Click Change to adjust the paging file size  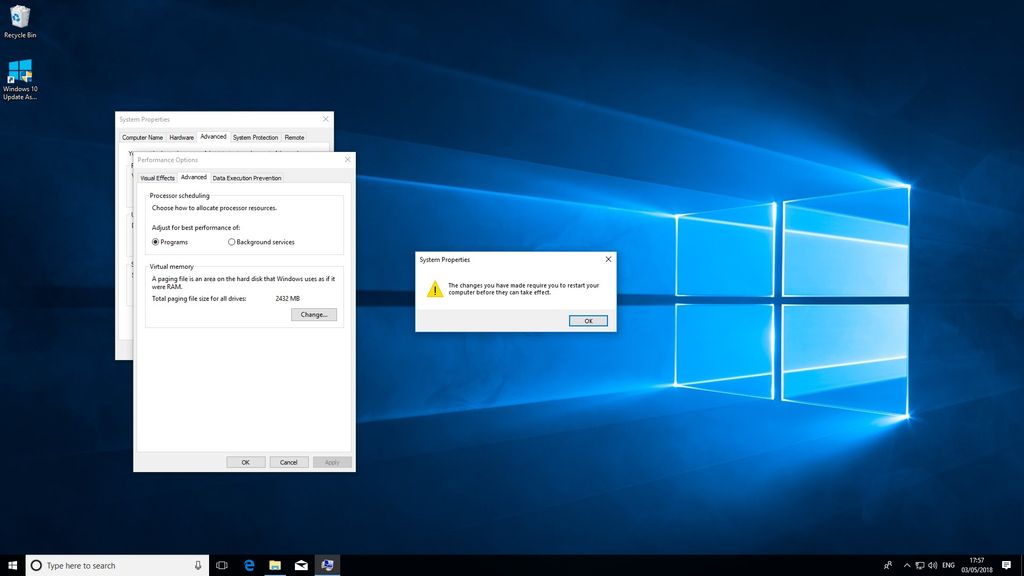tap(313, 314)
